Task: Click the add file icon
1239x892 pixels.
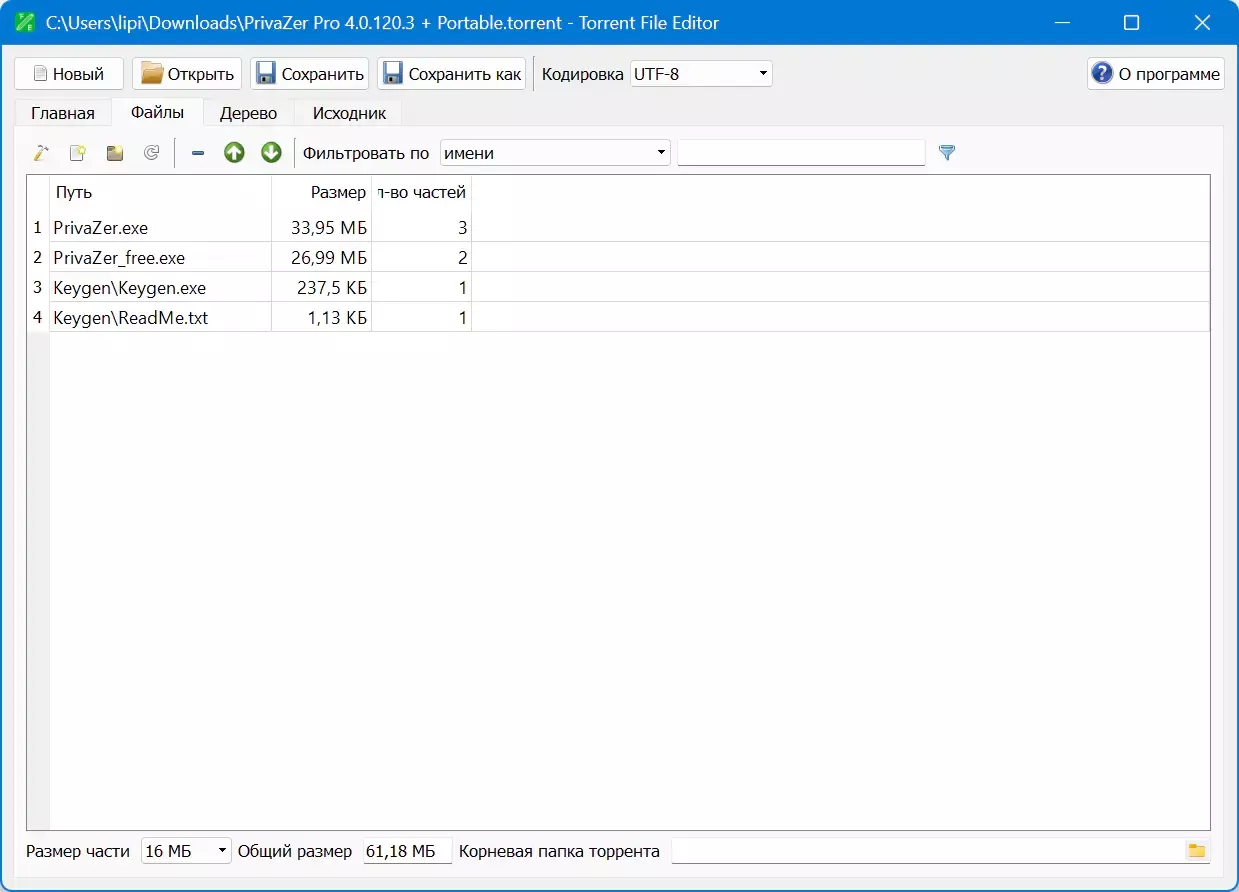Action: click(78, 153)
